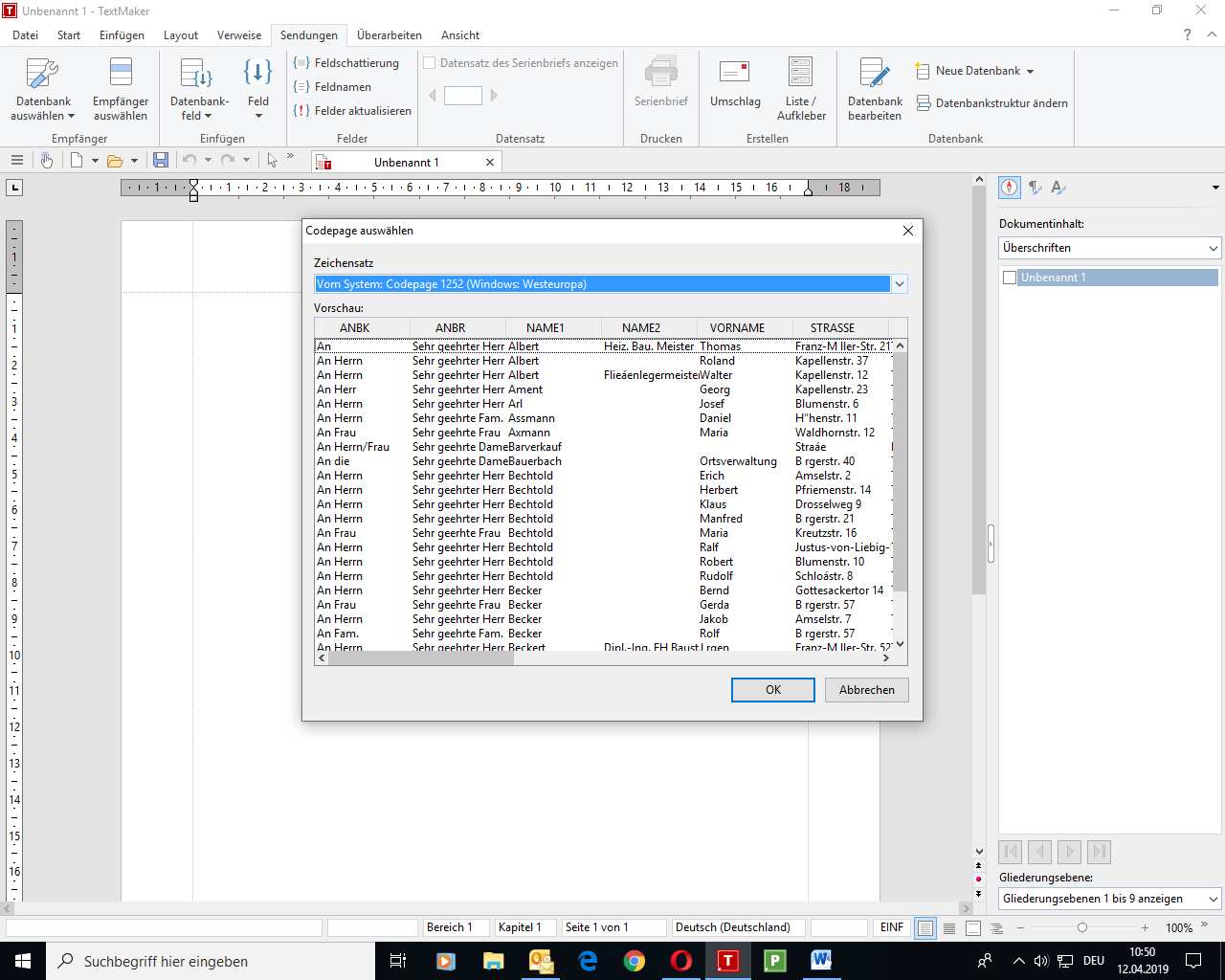Screen dimensions: 1225x980
Task: Click zoom out minus button in status bar
Action: tap(1020, 927)
